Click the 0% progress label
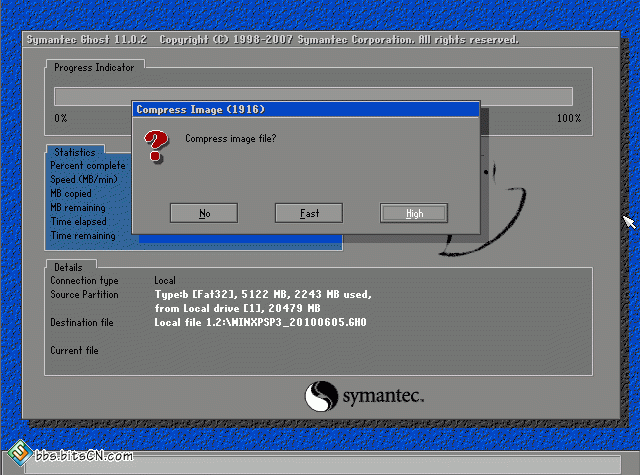This screenshot has height=475, width=640. coord(60,118)
